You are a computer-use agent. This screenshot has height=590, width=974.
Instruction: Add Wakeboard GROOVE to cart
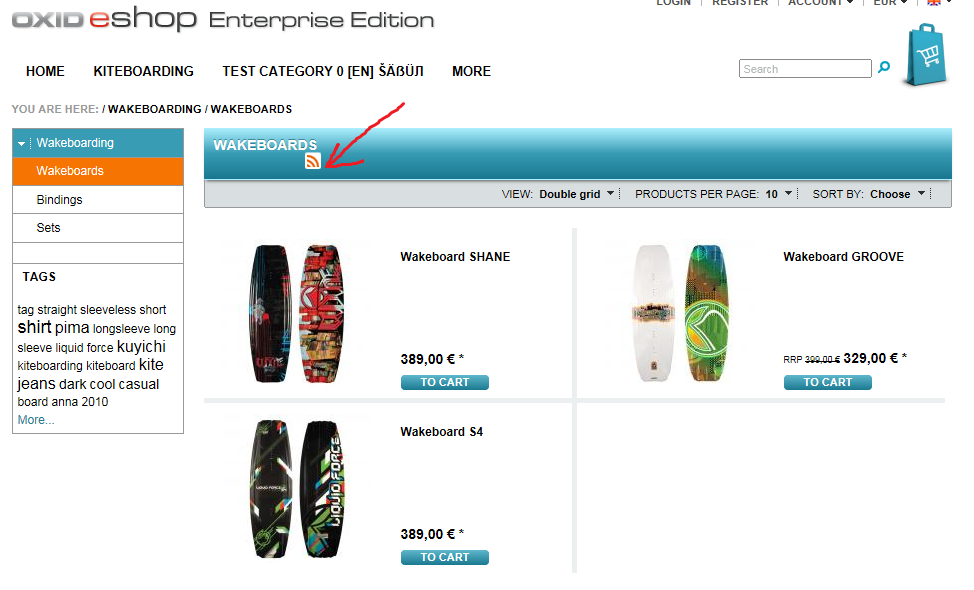pyautogui.click(x=827, y=382)
